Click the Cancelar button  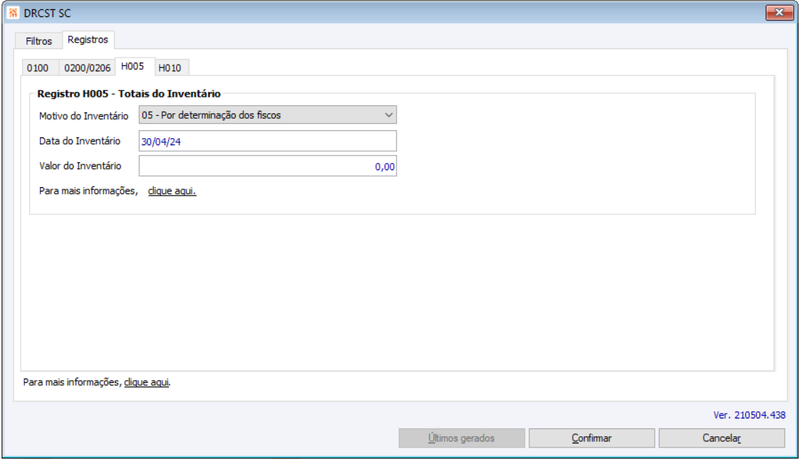pos(721,438)
